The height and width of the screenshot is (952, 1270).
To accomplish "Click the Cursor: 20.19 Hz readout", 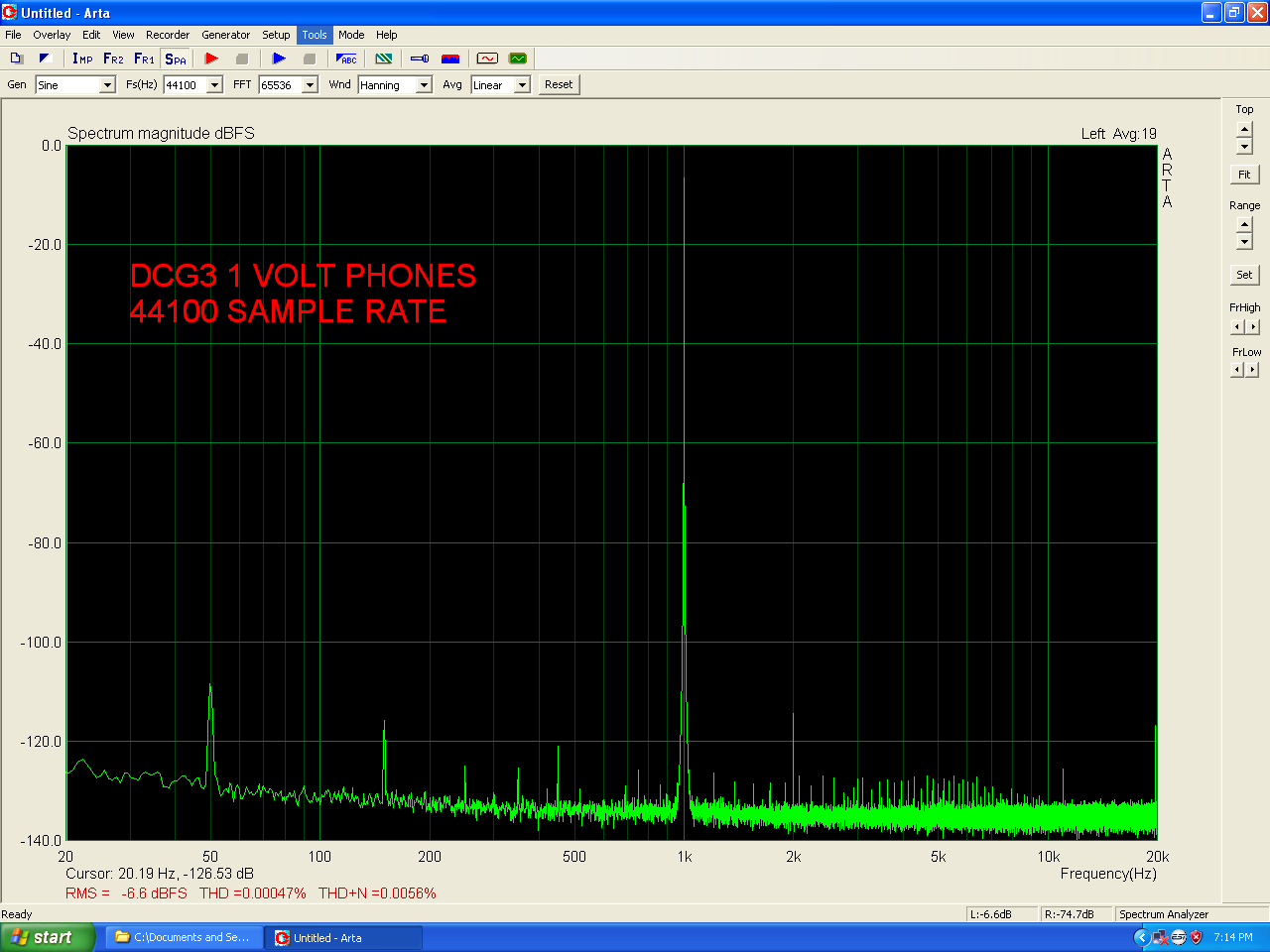I will 160,874.
